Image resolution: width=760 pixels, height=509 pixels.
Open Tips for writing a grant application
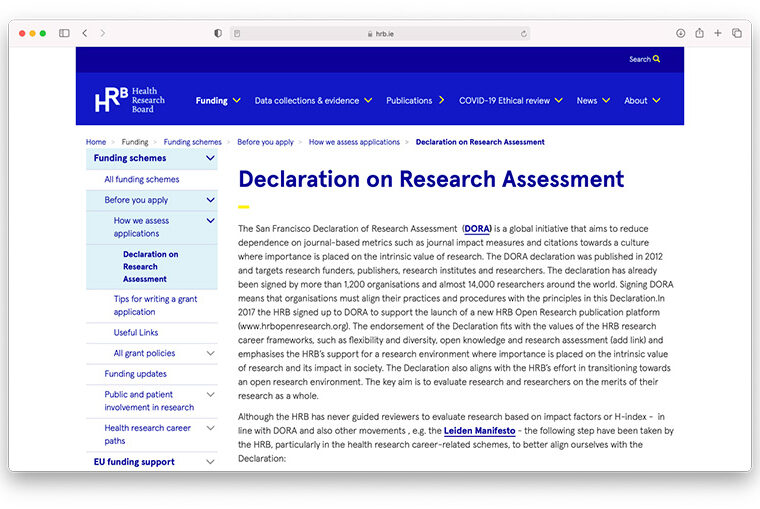[x=156, y=305]
